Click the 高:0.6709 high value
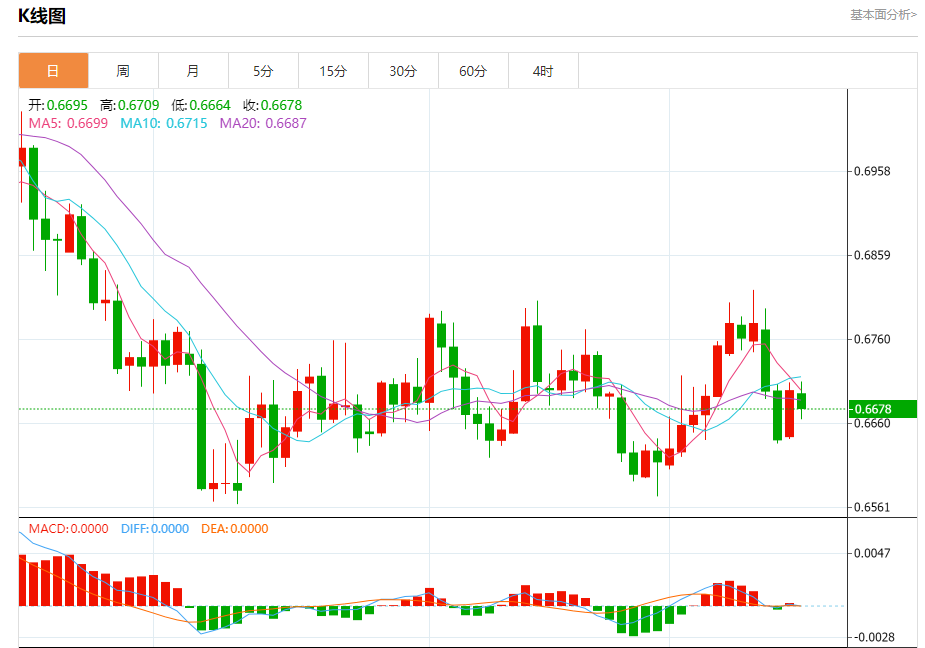The width and height of the screenshot is (925, 648). pyautogui.click(x=129, y=105)
